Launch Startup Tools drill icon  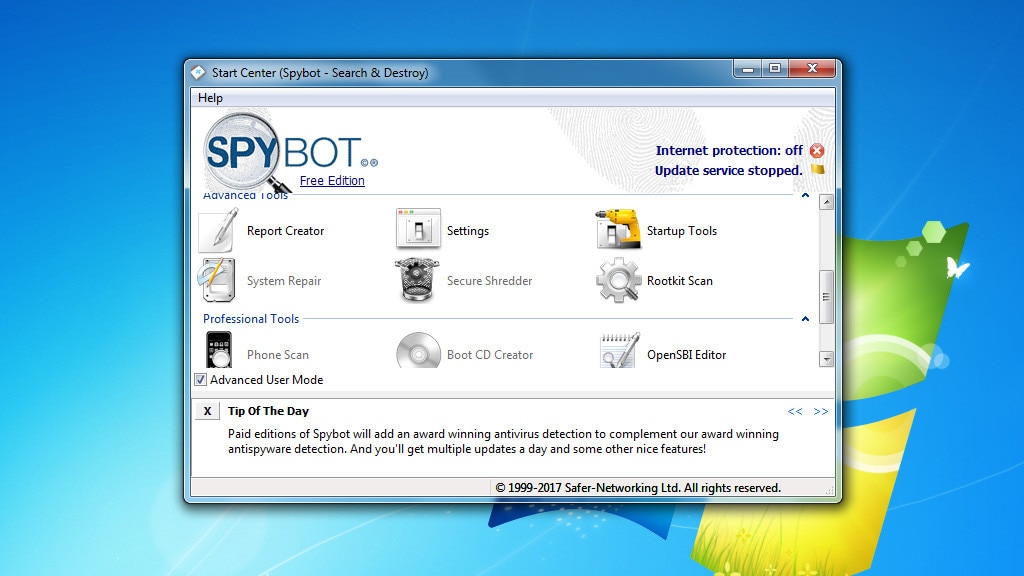618,229
